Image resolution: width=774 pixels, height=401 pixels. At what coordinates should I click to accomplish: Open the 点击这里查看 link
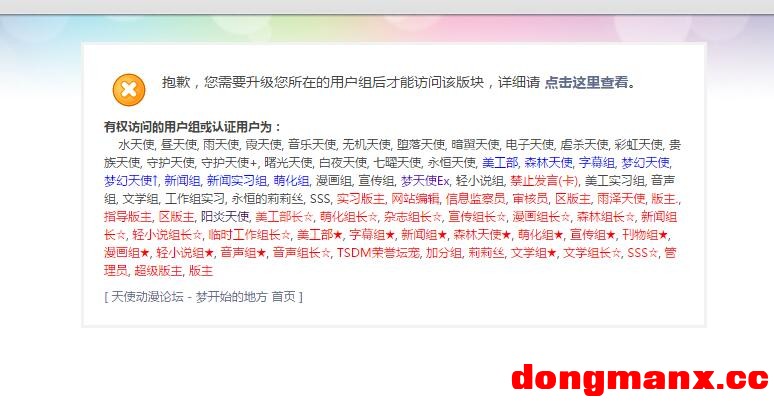[587, 82]
